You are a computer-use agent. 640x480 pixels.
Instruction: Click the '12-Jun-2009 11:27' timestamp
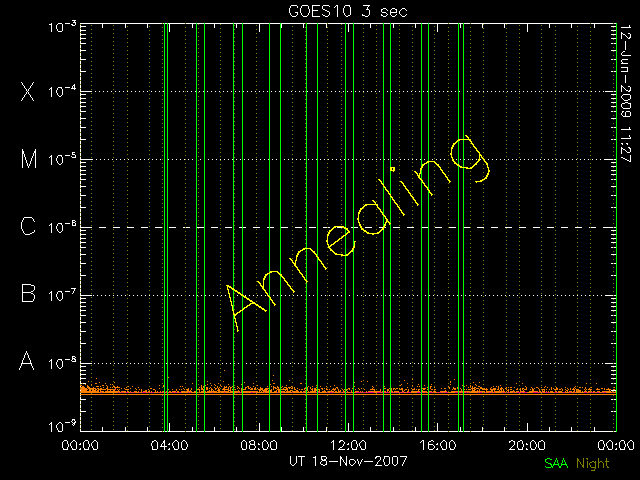point(626,93)
